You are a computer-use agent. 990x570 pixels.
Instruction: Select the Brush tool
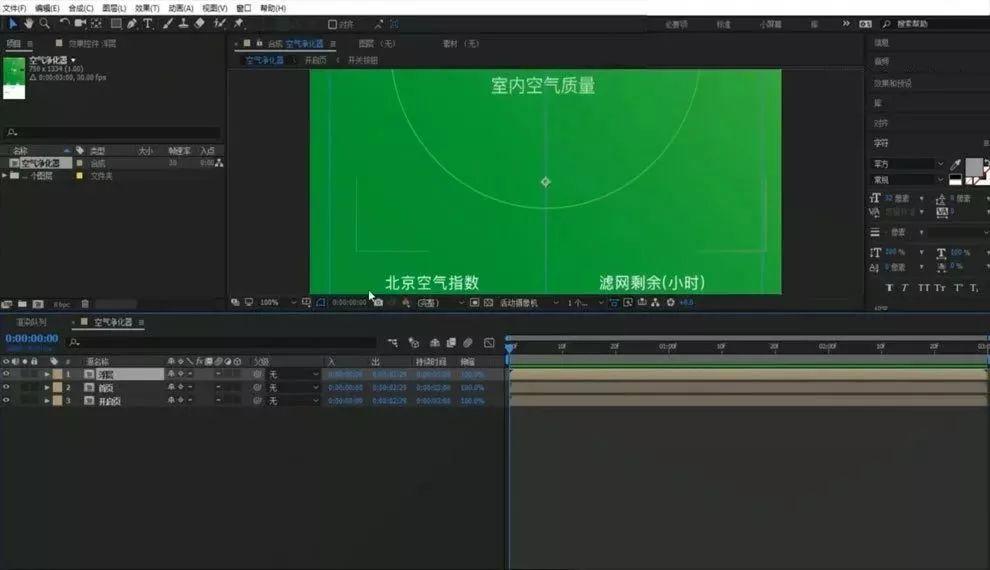[167, 23]
